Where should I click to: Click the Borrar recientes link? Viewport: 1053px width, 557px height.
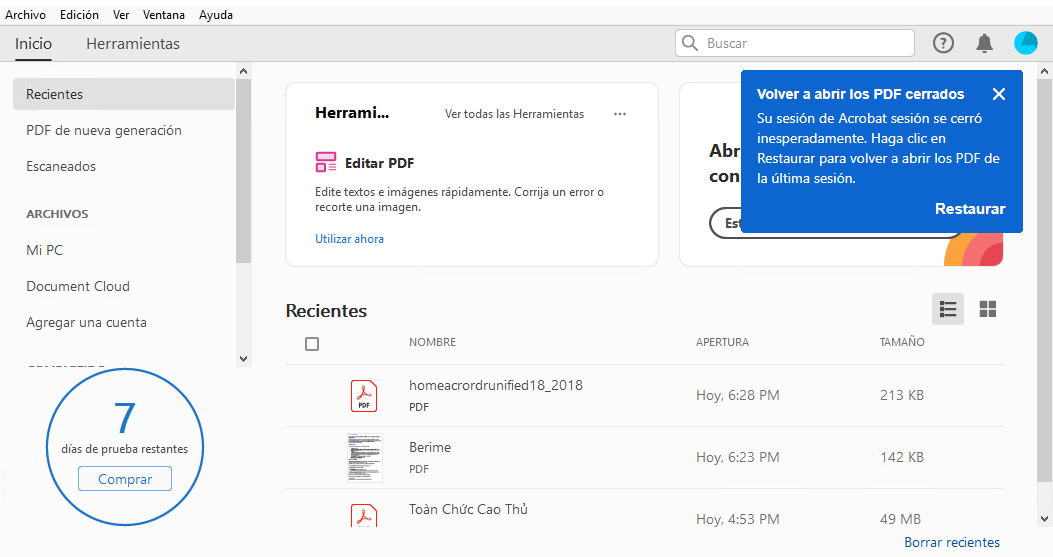(x=951, y=542)
